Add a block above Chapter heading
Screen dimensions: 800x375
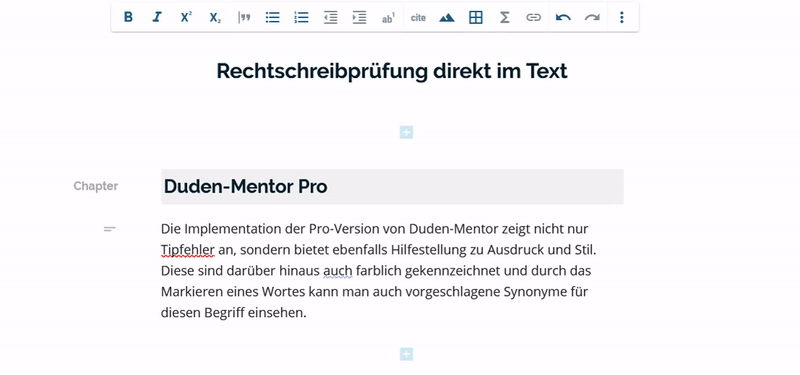click(406, 133)
